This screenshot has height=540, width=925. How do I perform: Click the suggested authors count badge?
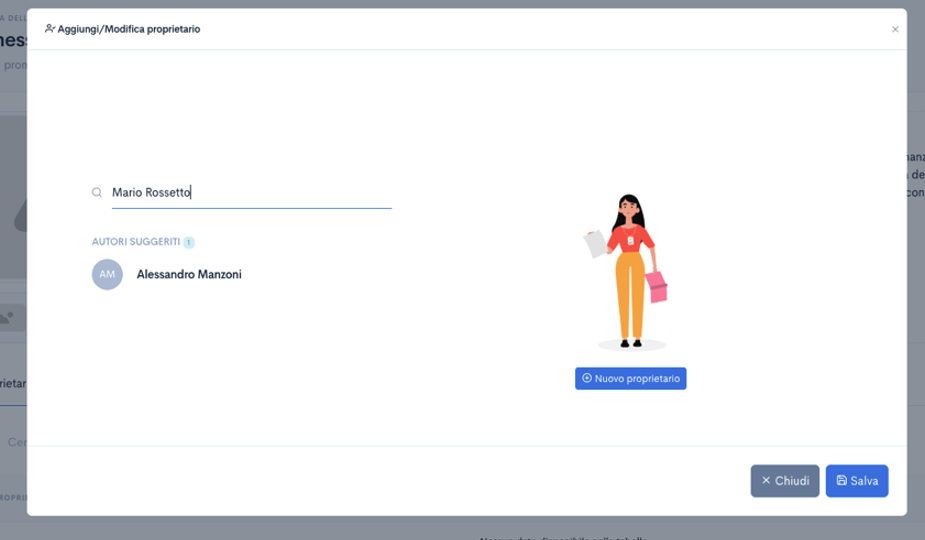pyautogui.click(x=189, y=242)
